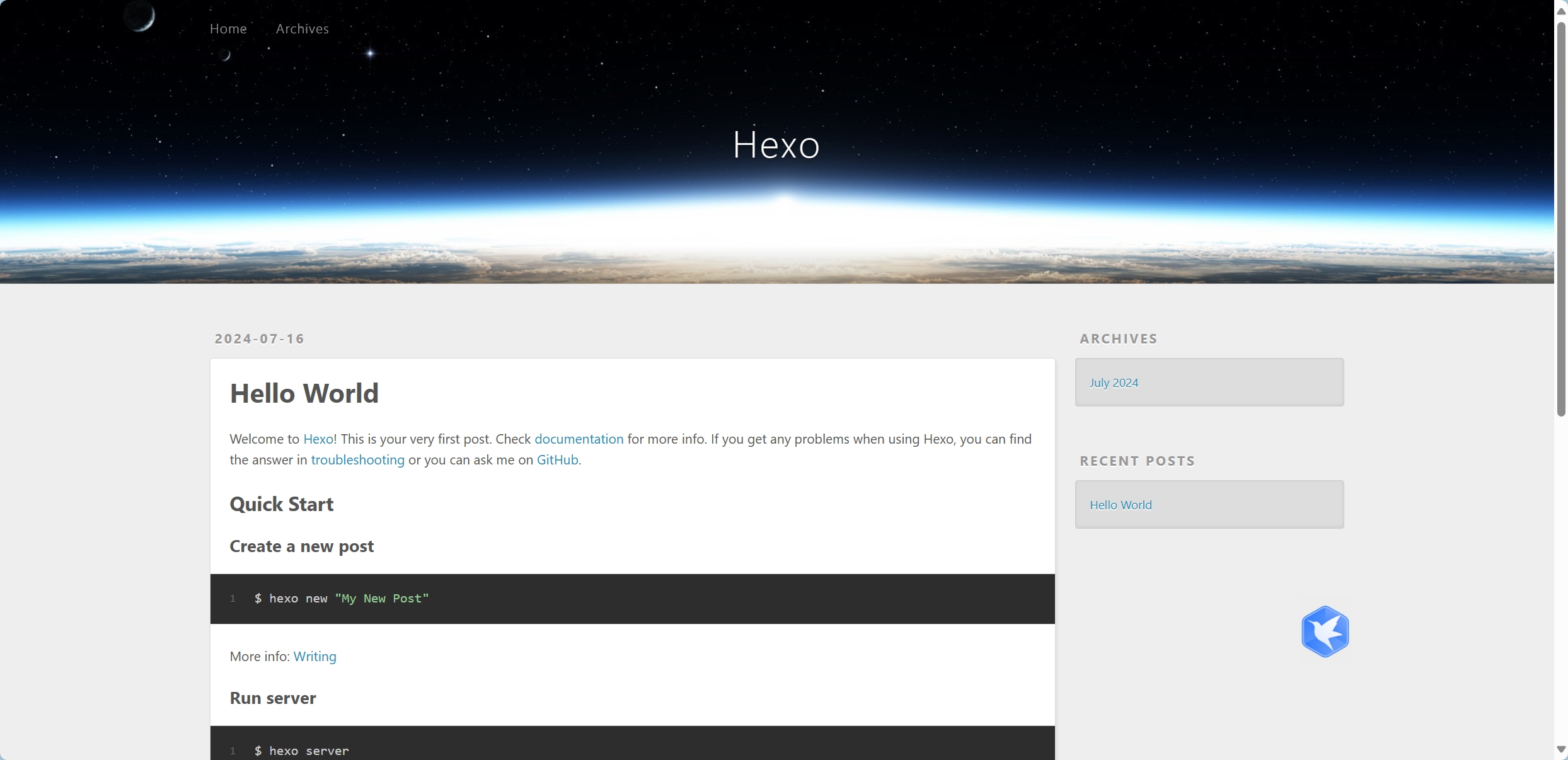Click the blue bird floating icon

click(1325, 631)
